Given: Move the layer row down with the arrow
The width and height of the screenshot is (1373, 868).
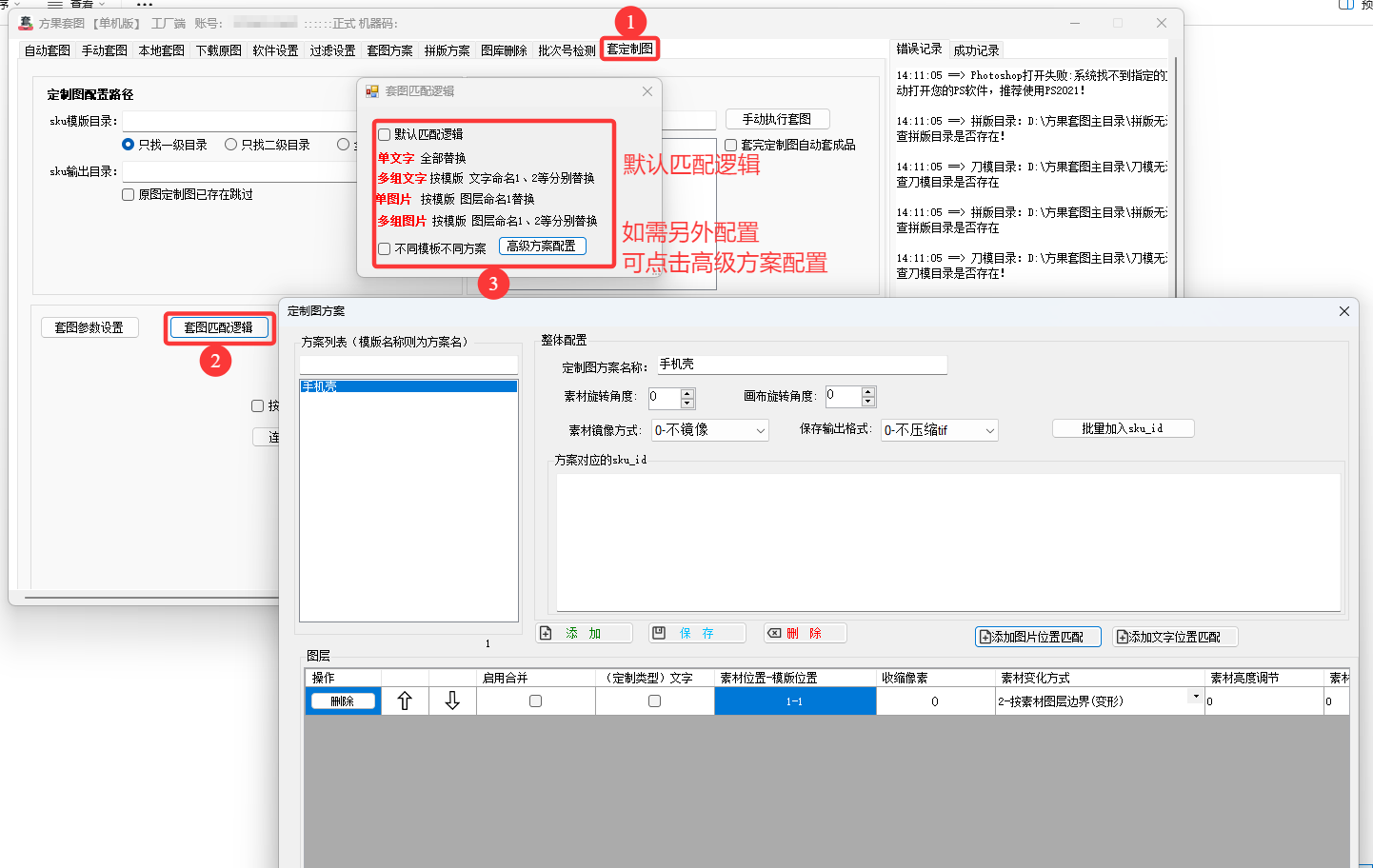Looking at the screenshot, I should tap(452, 701).
